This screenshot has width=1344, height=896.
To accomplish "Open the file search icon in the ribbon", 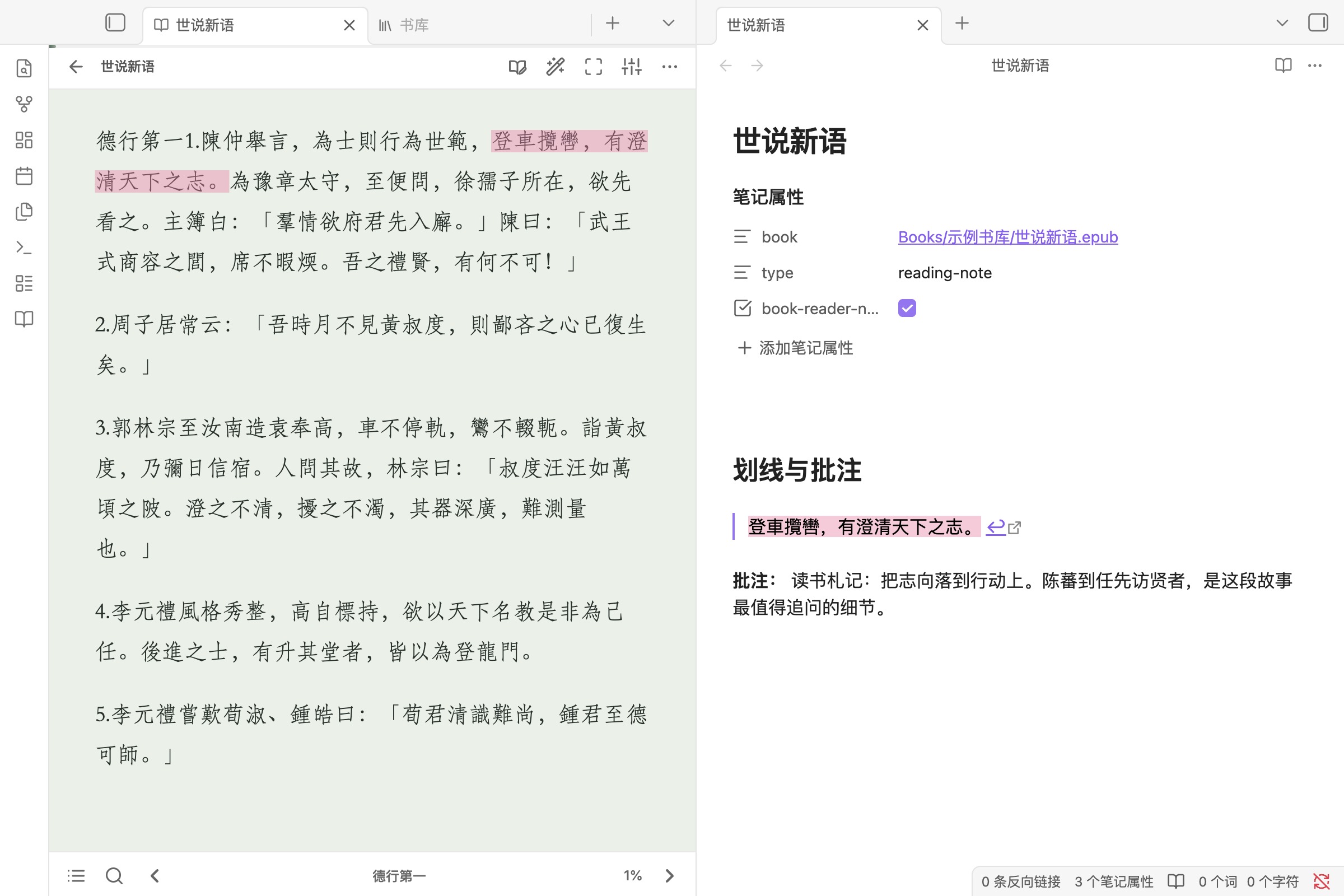I will click(24, 68).
